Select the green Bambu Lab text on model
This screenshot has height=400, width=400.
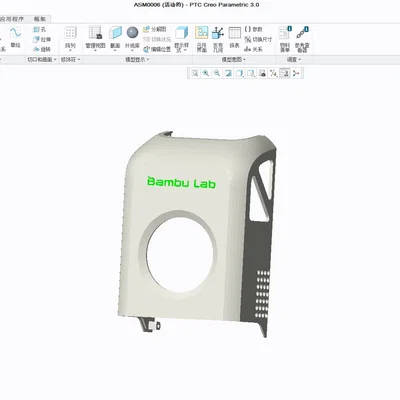(182, 182)
